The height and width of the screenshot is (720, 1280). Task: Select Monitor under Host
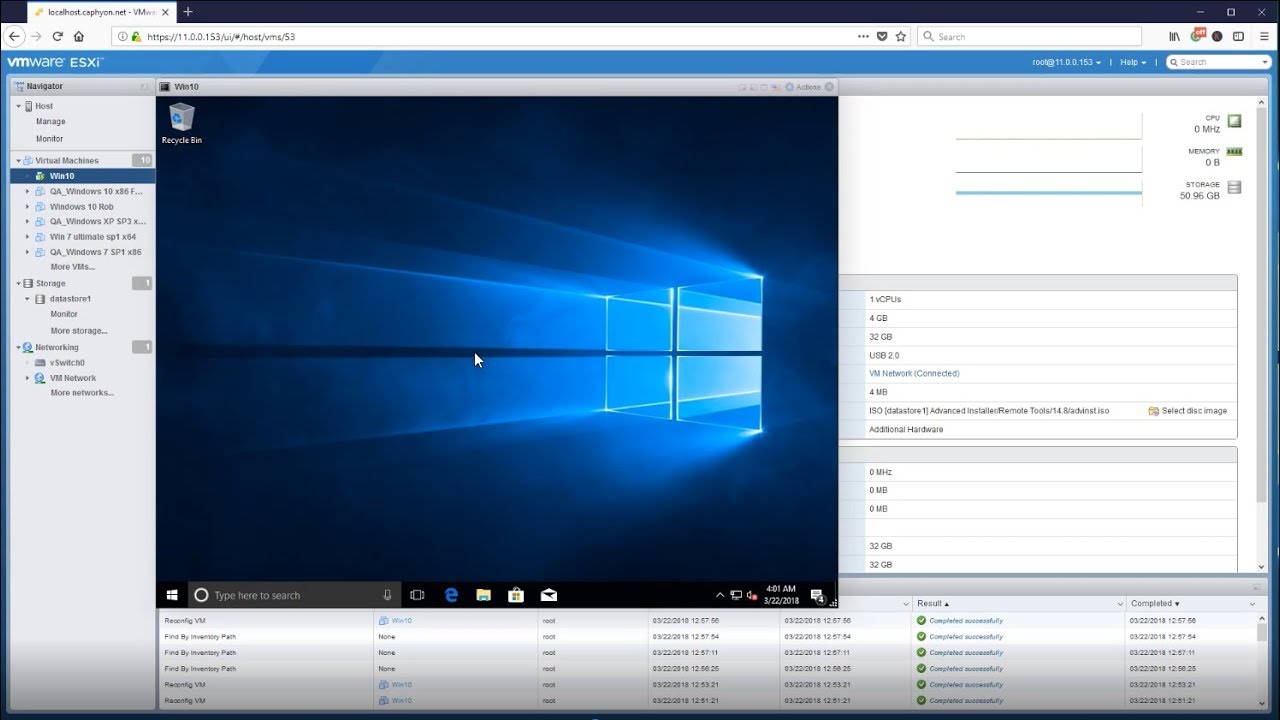coord(50,139)
